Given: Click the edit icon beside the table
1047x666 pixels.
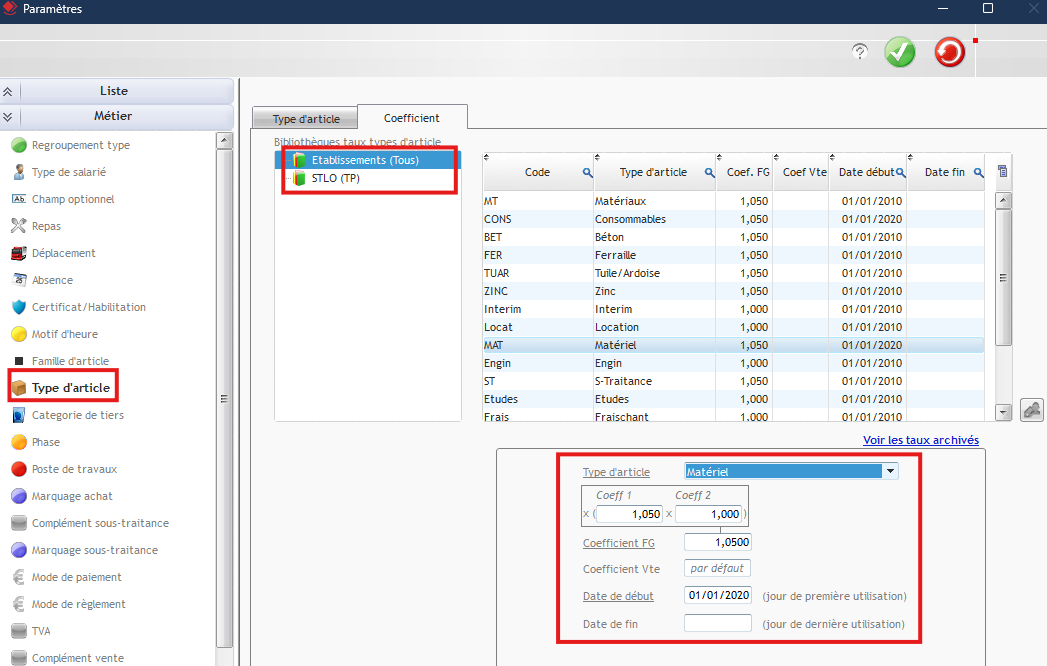Looking at the screenshot, I should coord(1032,409).
